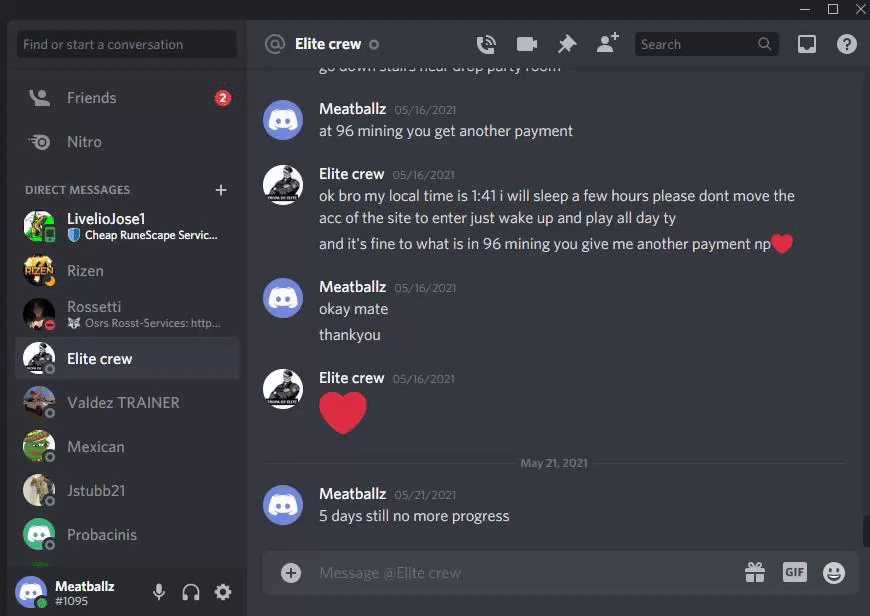Open the help icon
Viewport: 870px width, 616px height.
[847, 44]
